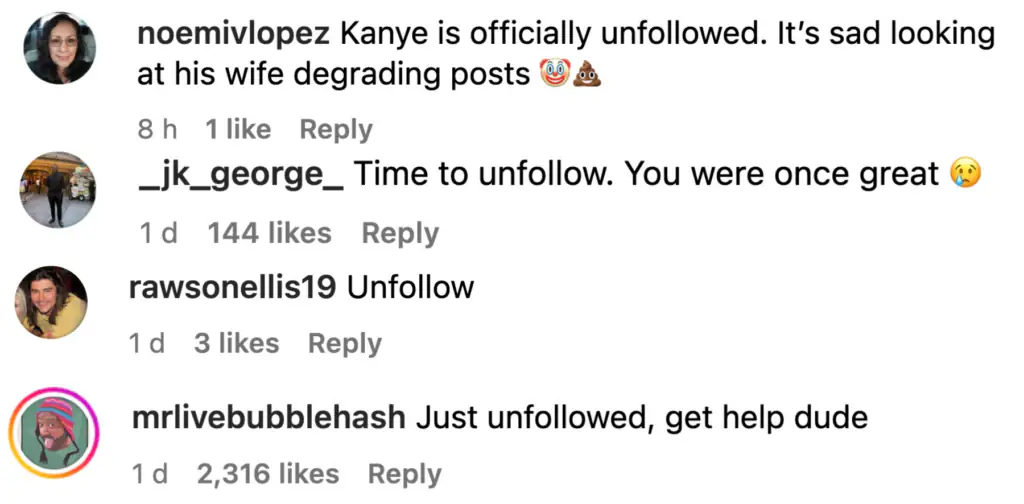Image resolution: width=1024 pixels, height=504 pixels.
Task: View the 1 like on noemivlopez comment
Action: coord(238,129)
